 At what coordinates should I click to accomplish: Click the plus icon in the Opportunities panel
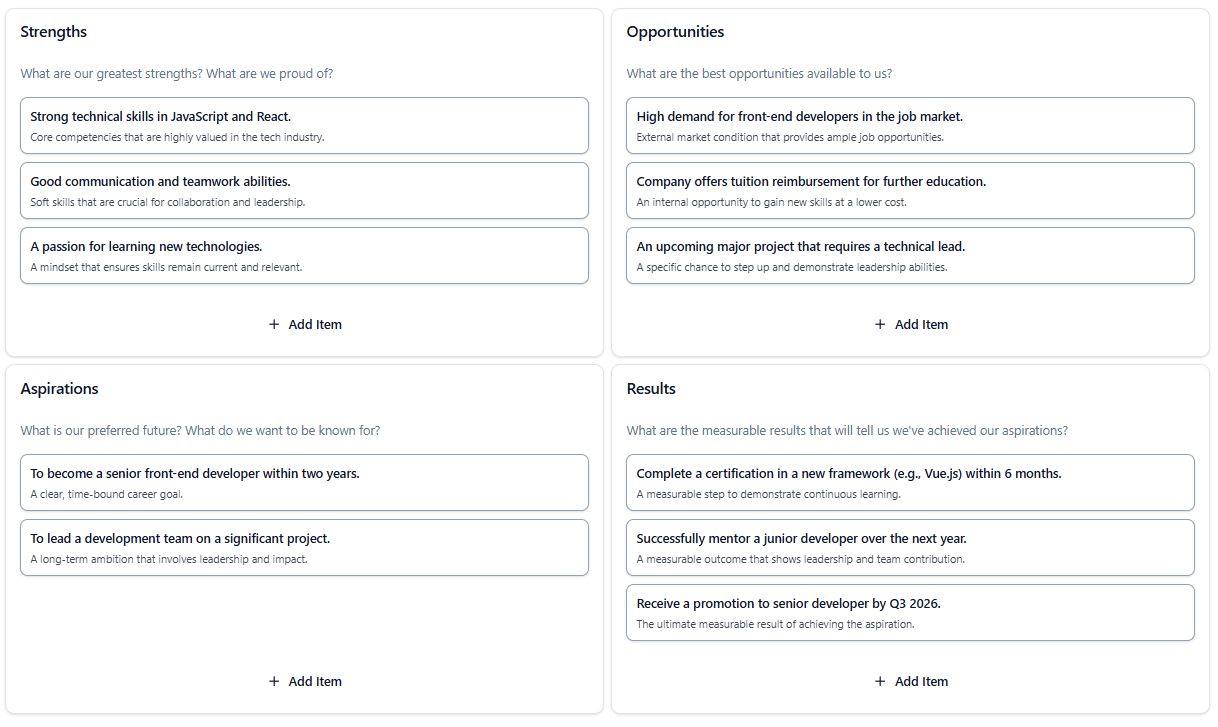tap(880, 324)
